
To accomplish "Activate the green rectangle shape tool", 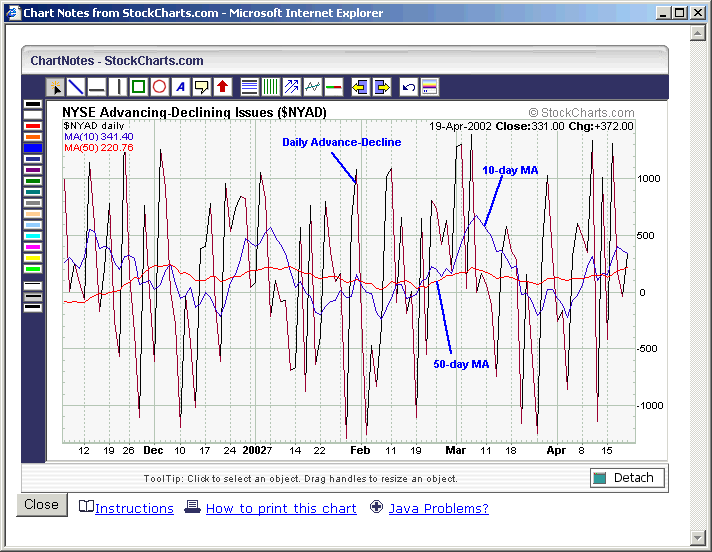I will click(x=139, y=87).
